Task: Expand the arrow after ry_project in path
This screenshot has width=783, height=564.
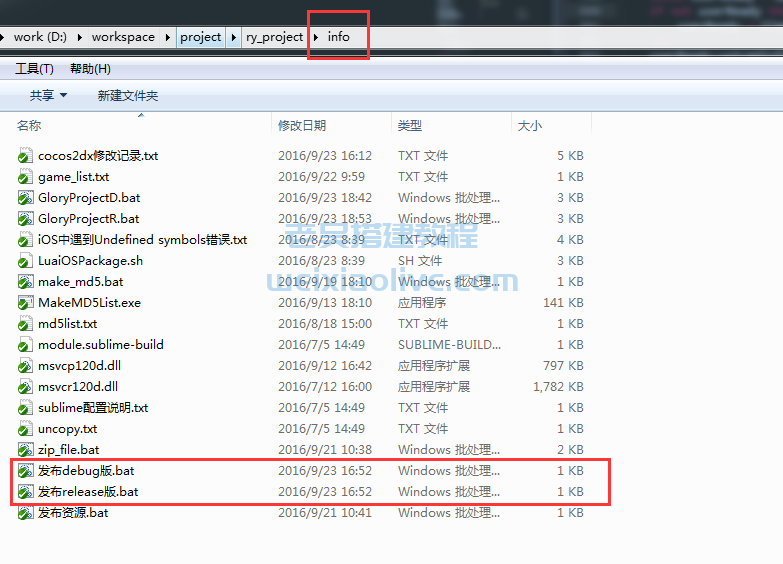Action: click(317, 37)
